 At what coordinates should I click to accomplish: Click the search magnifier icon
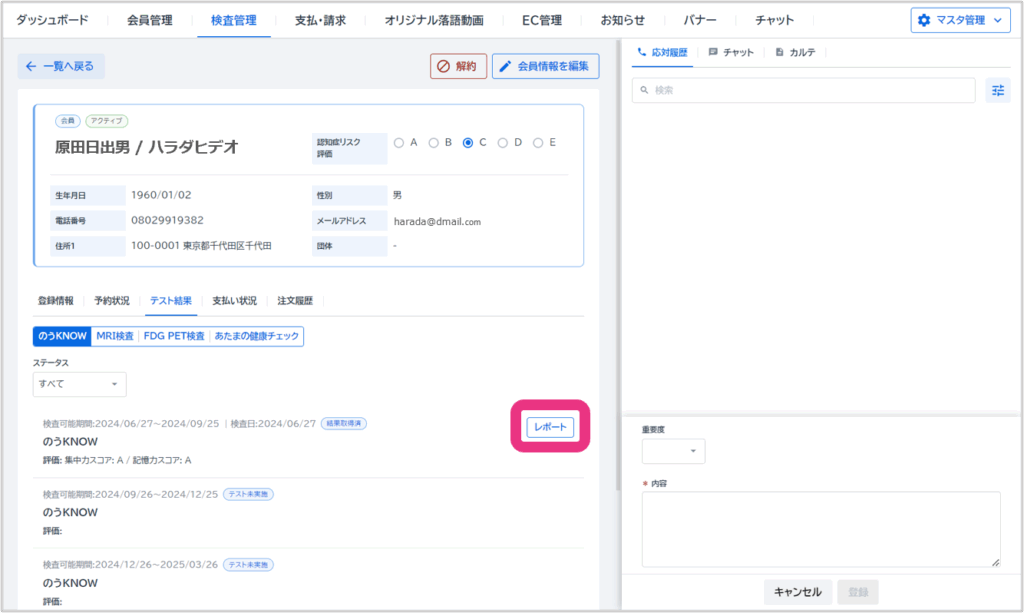click(x=644, y=90)
